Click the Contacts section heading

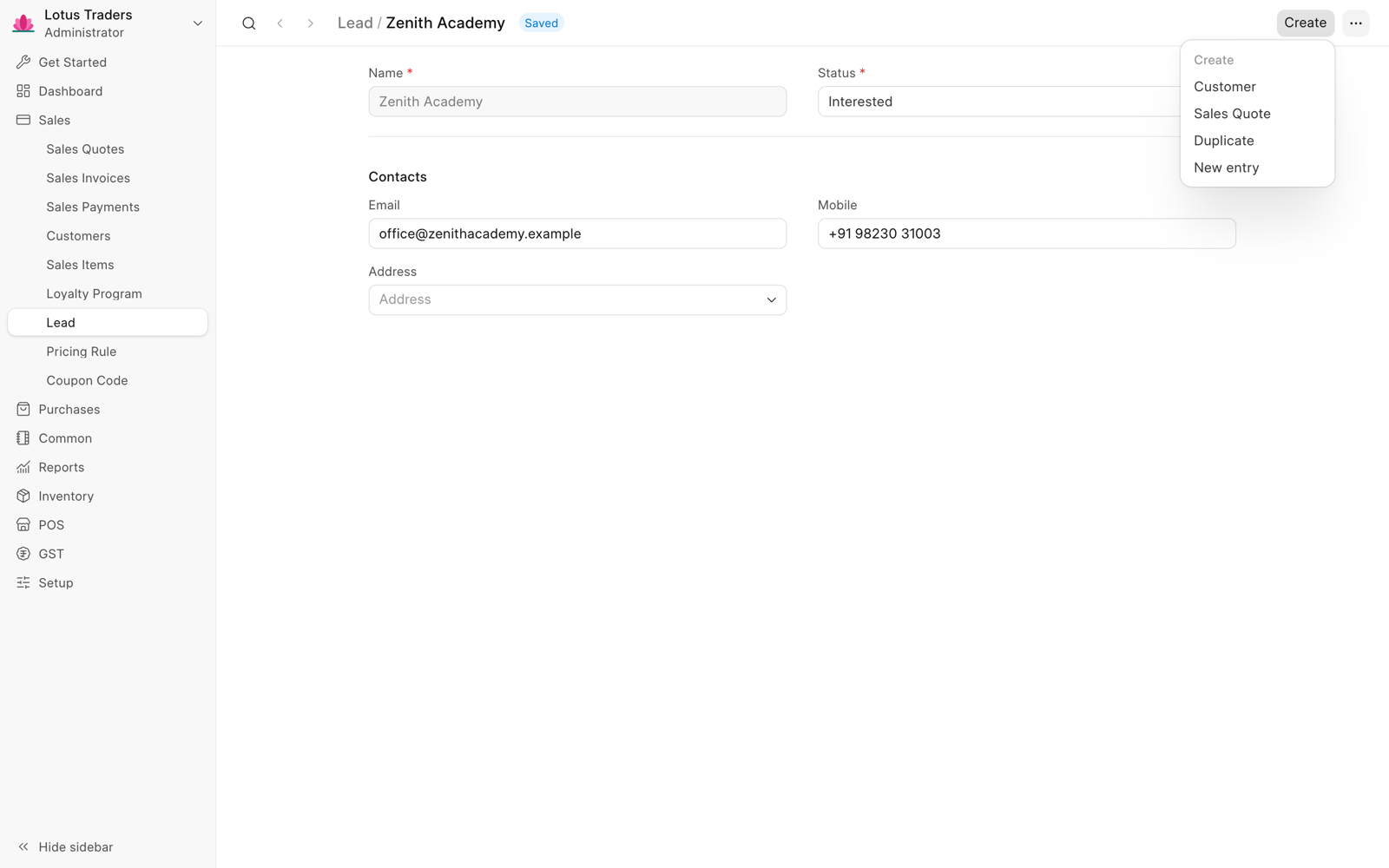tap(398, 177)
